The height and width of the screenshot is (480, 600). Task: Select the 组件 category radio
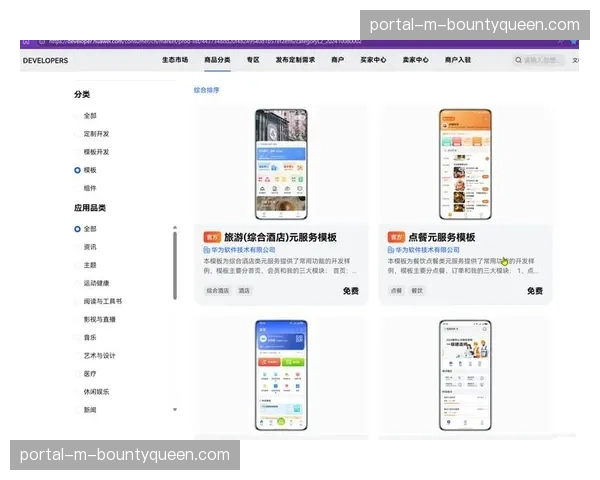point(77,188)
